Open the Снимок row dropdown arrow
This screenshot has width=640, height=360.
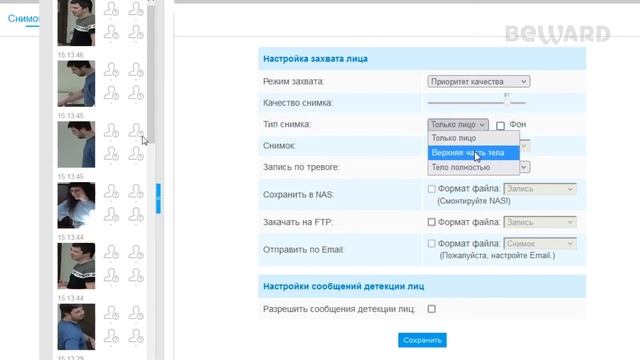524,146
